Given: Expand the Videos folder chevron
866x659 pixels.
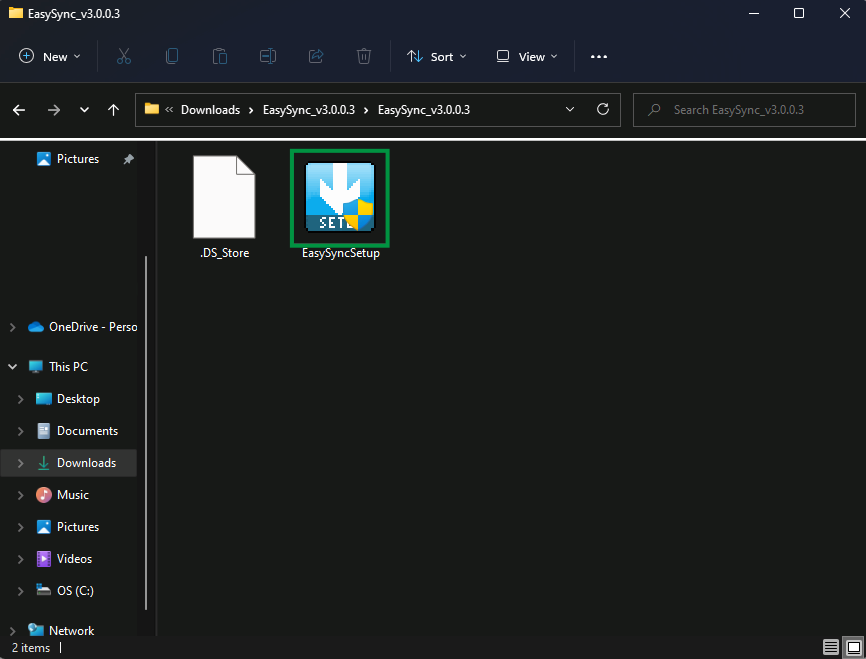Looking at the screenshot, I should pyautogui.click(x=20, y=559).
